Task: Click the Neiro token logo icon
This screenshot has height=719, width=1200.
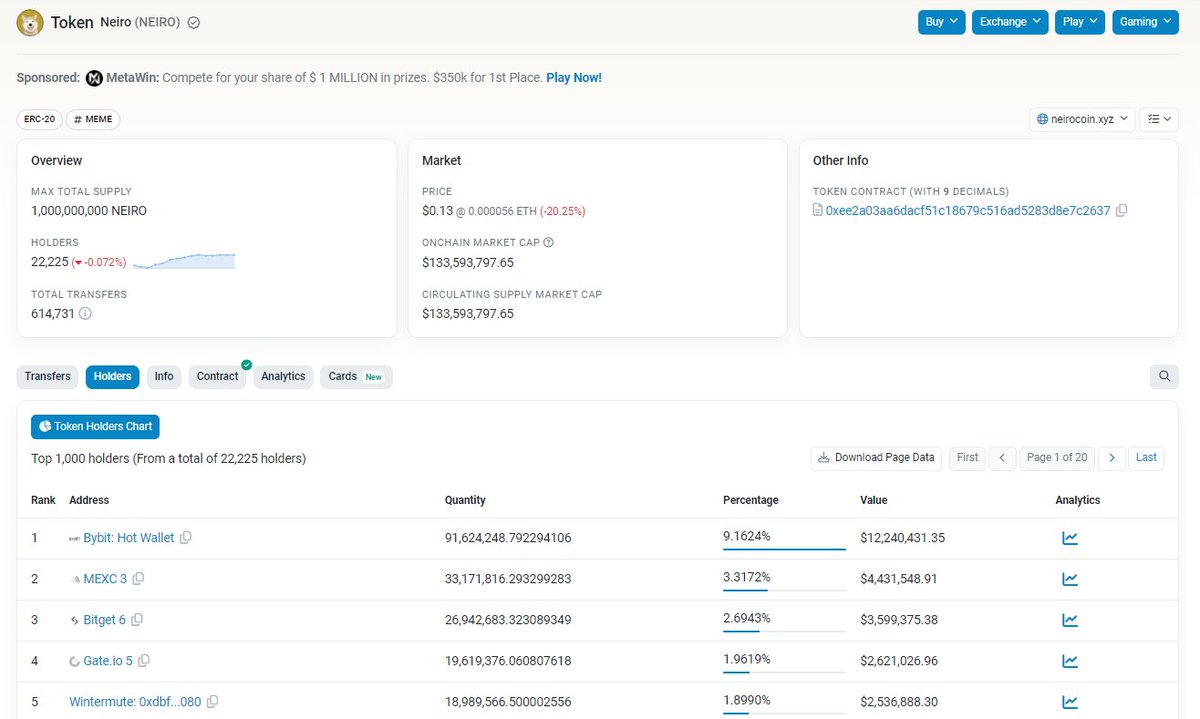Action: [x=30, y=22]
